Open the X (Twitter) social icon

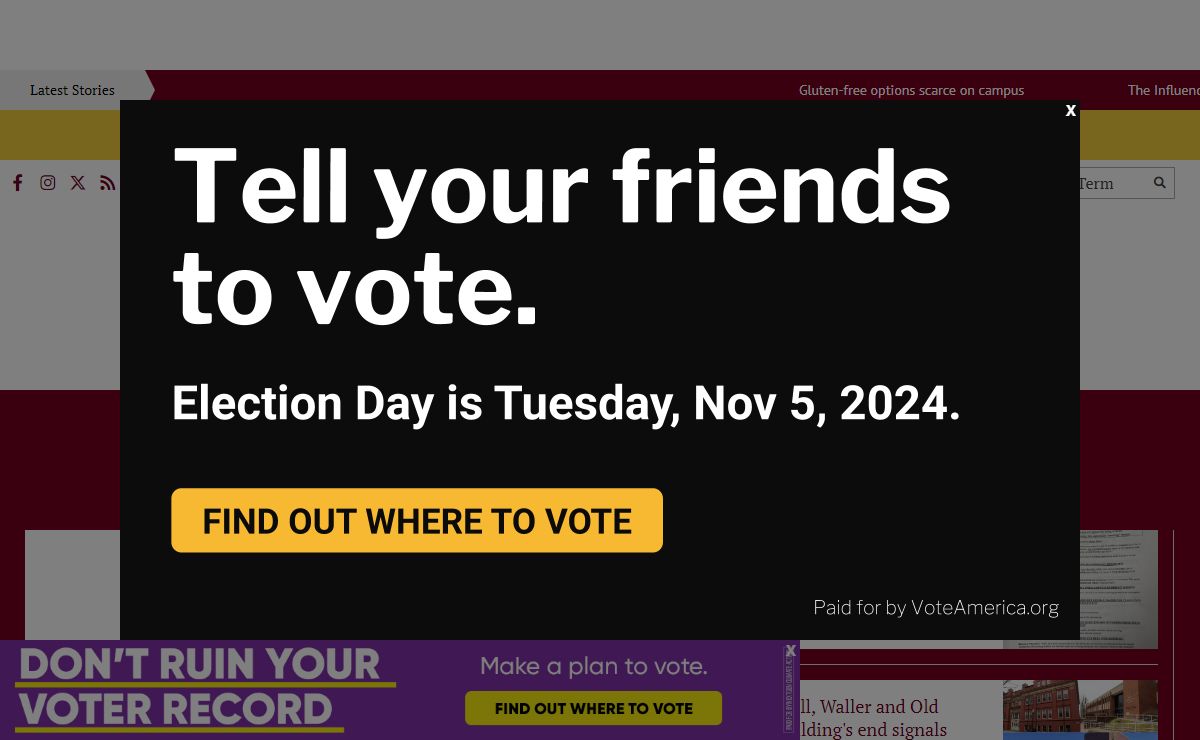point(77,183)
